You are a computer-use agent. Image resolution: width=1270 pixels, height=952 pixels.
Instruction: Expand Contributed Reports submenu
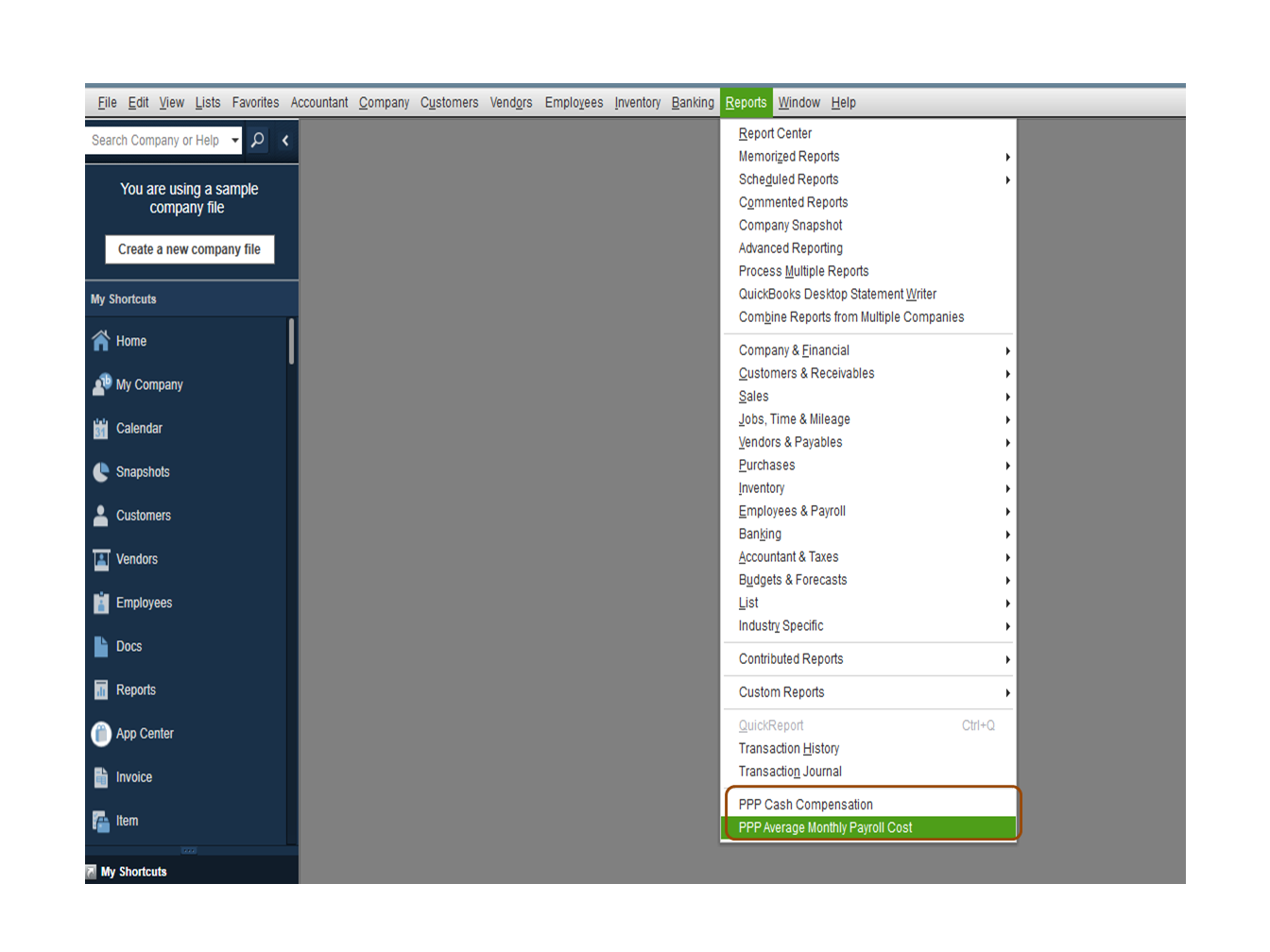point(1007,659)
